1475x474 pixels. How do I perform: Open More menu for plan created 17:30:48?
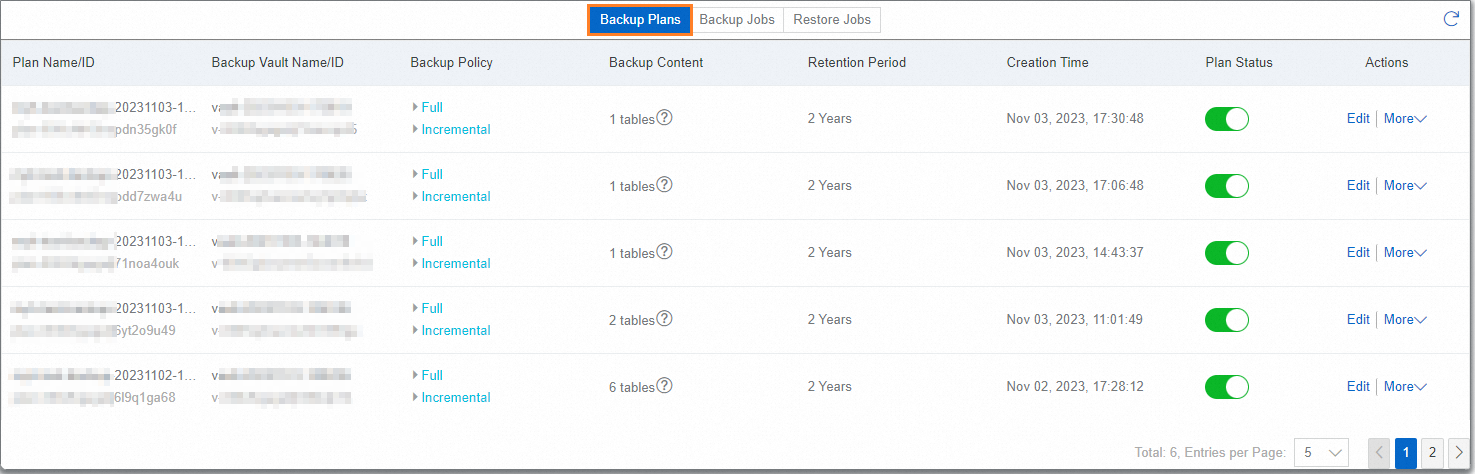1405,118
